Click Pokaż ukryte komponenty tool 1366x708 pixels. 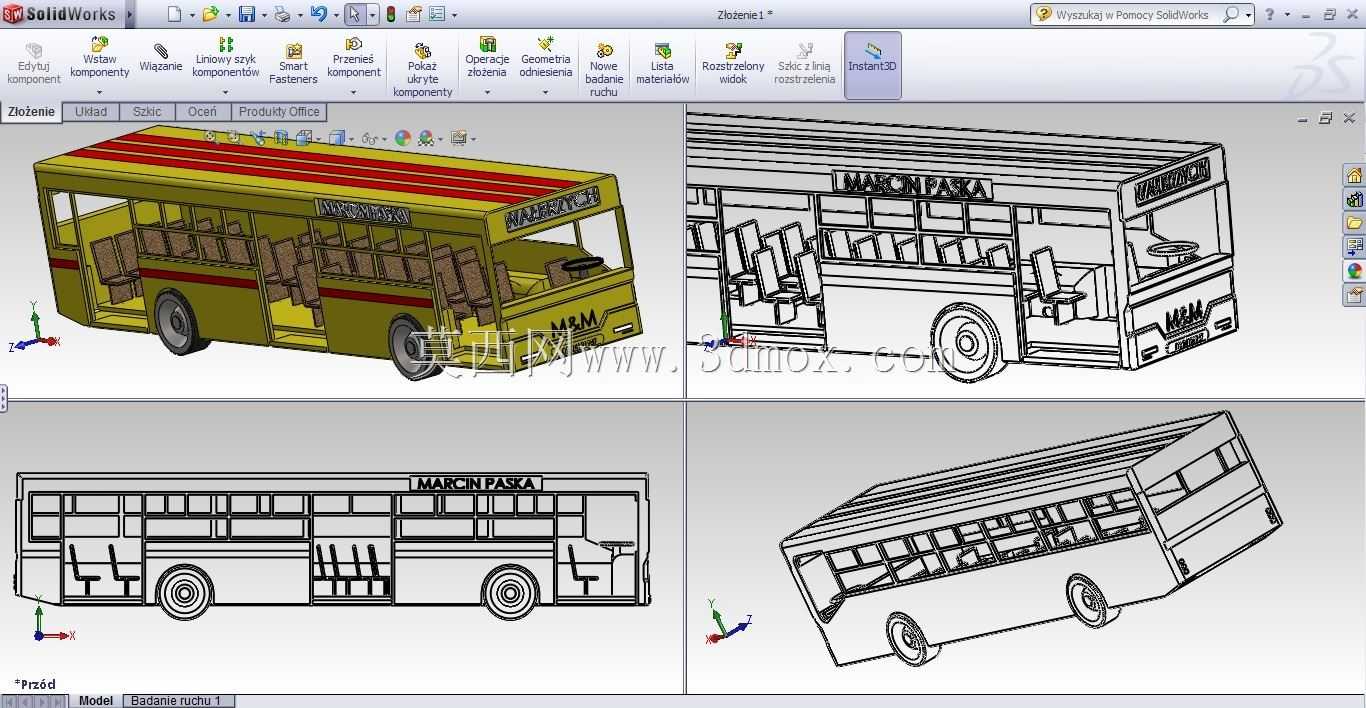[x=422, y=70]
